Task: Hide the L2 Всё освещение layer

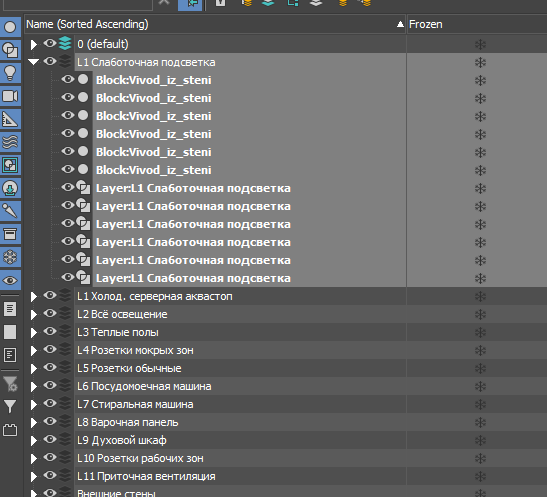Action: (x=50, y=313)
